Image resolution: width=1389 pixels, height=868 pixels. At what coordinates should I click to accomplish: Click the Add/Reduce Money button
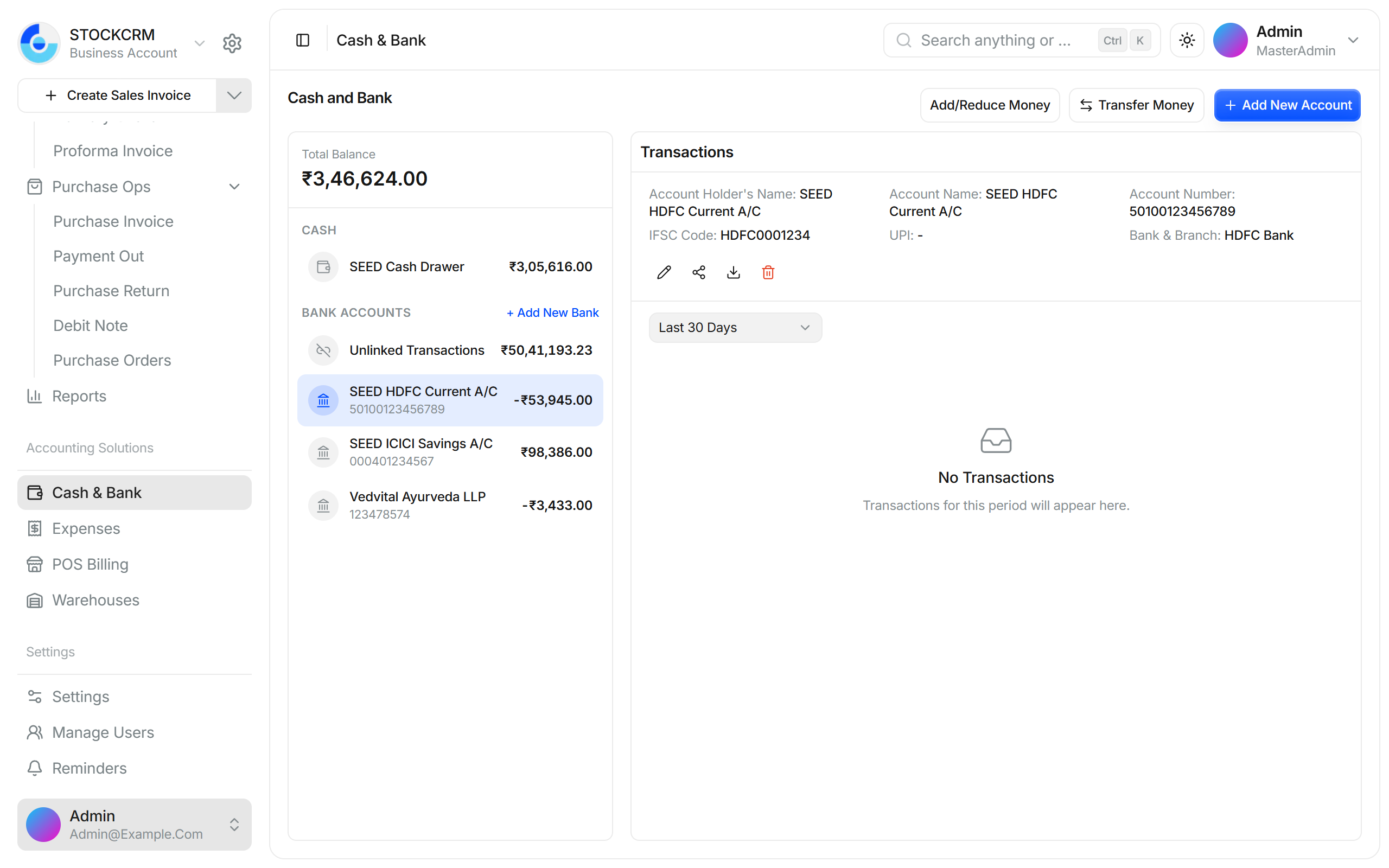tap(990, 105)
